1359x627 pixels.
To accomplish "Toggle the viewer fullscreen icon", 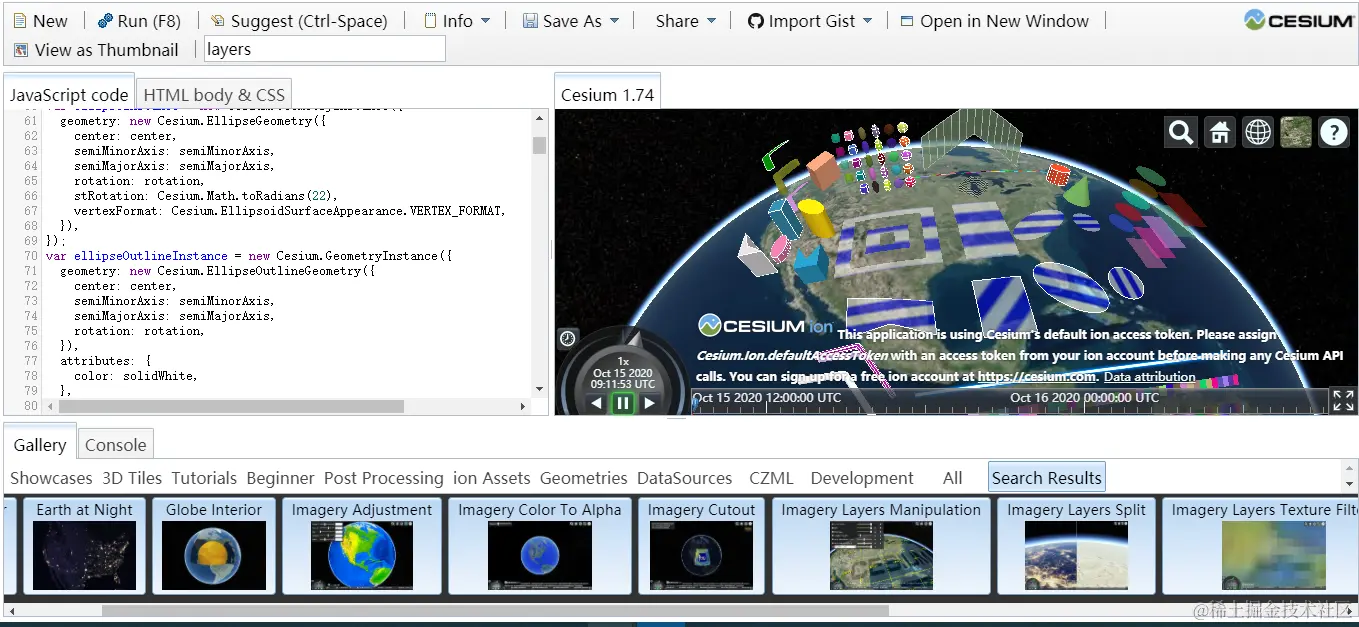I will pyautogui.click(x=1343, y=401).
